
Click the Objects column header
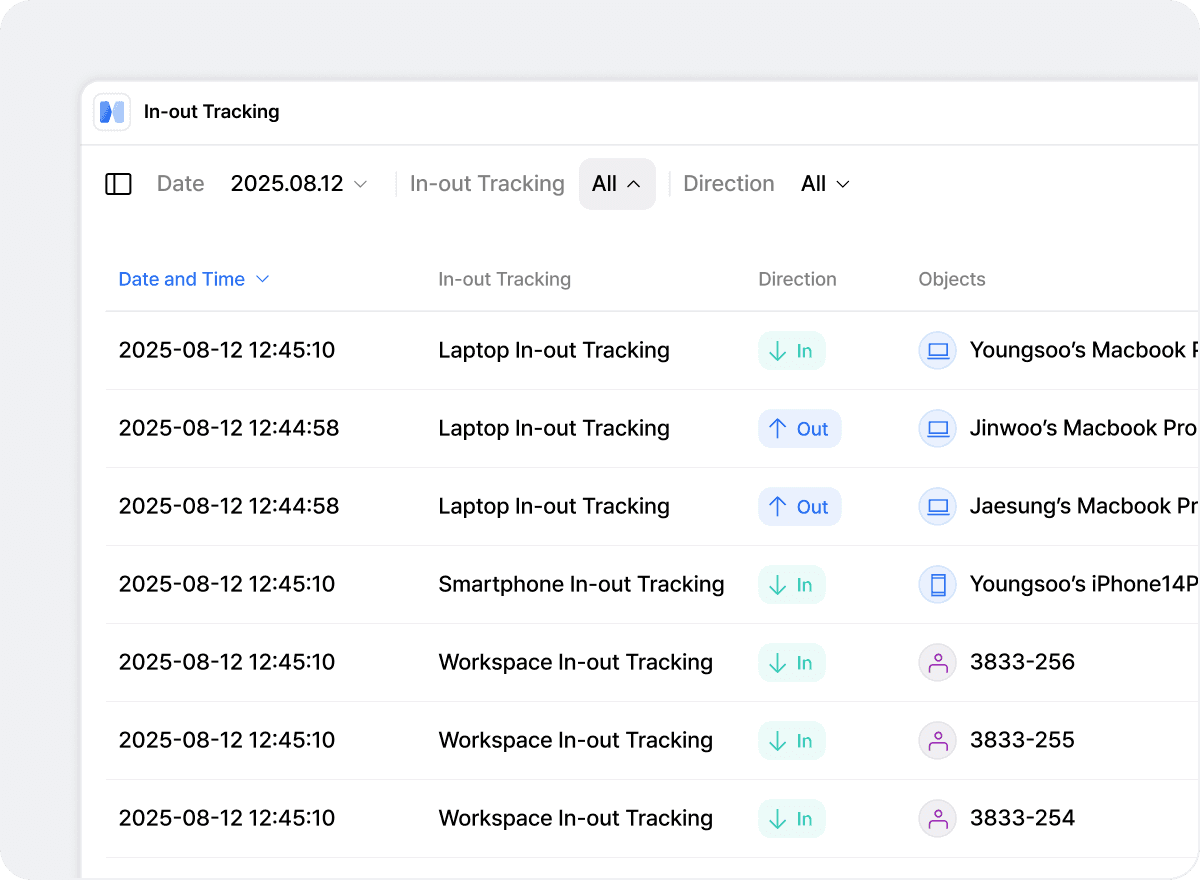[x=951, y=279]
